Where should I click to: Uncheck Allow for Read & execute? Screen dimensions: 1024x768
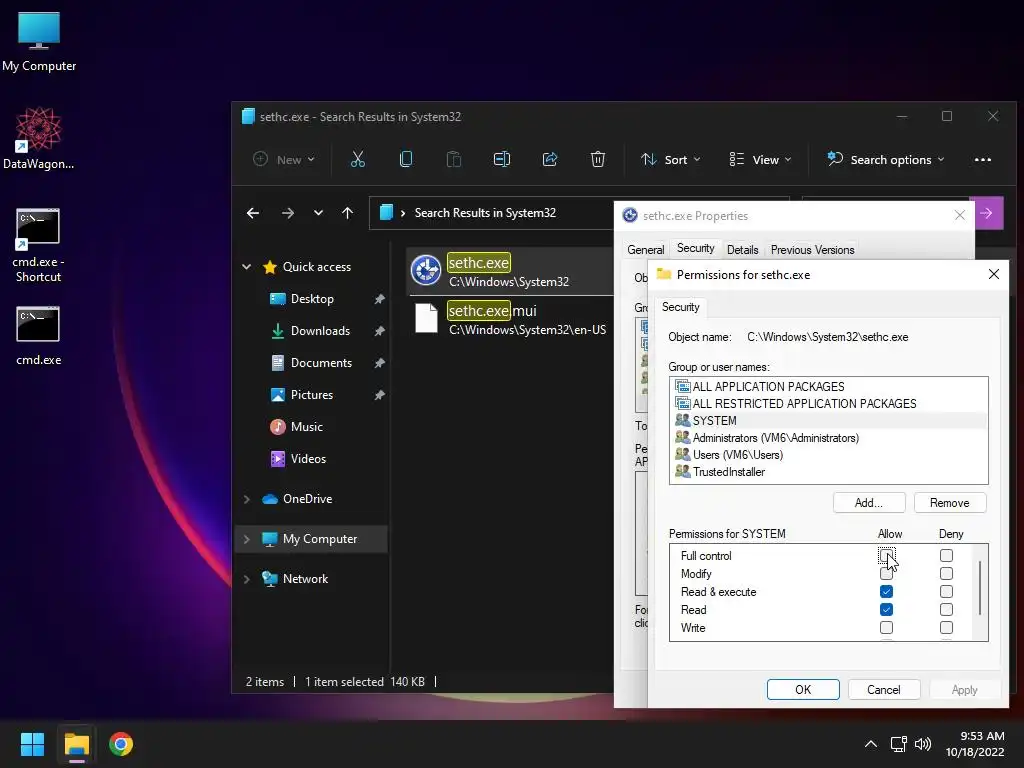tap(886, 592)
